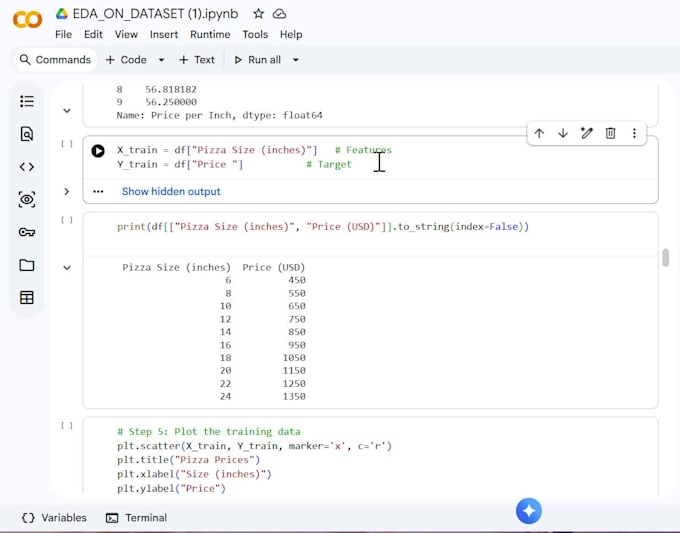Open the File menu
This screenshot has height=533, width=680.
(63, 34)
